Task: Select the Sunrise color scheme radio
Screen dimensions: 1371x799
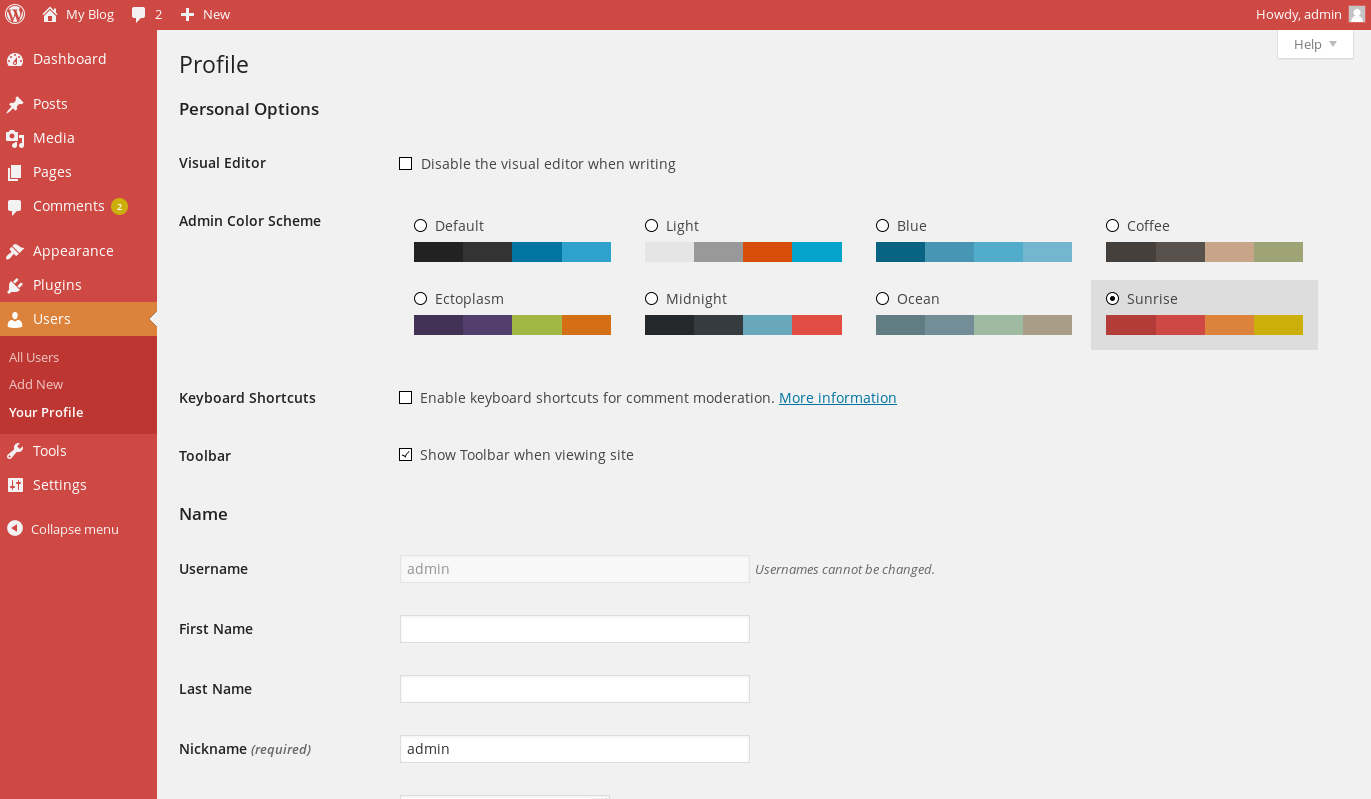Action: (x=1112, y=299)
